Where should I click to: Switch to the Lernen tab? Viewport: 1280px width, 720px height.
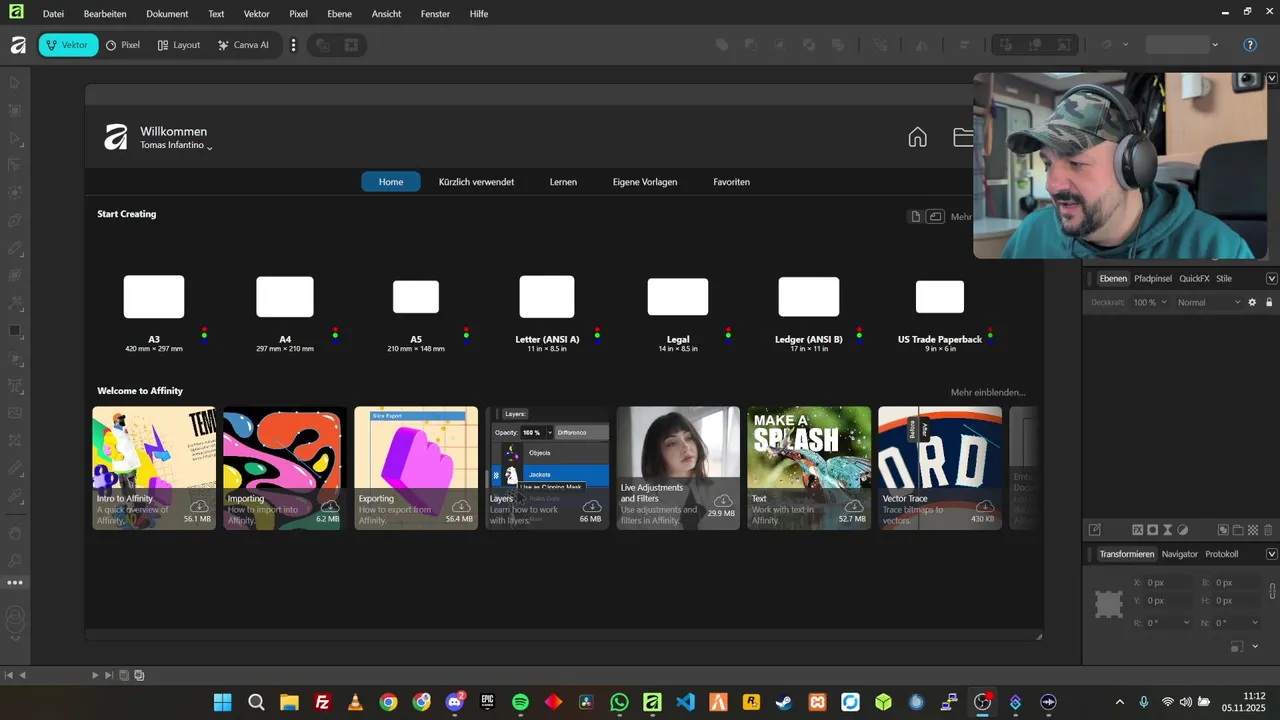pyautogui.click(x=563, y=182)
